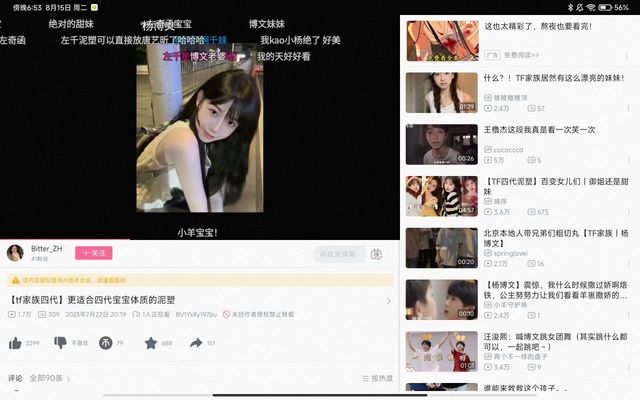Open more options for 王橹杰 video
This screenshot has height=400, width=640.
click(628, 160)
